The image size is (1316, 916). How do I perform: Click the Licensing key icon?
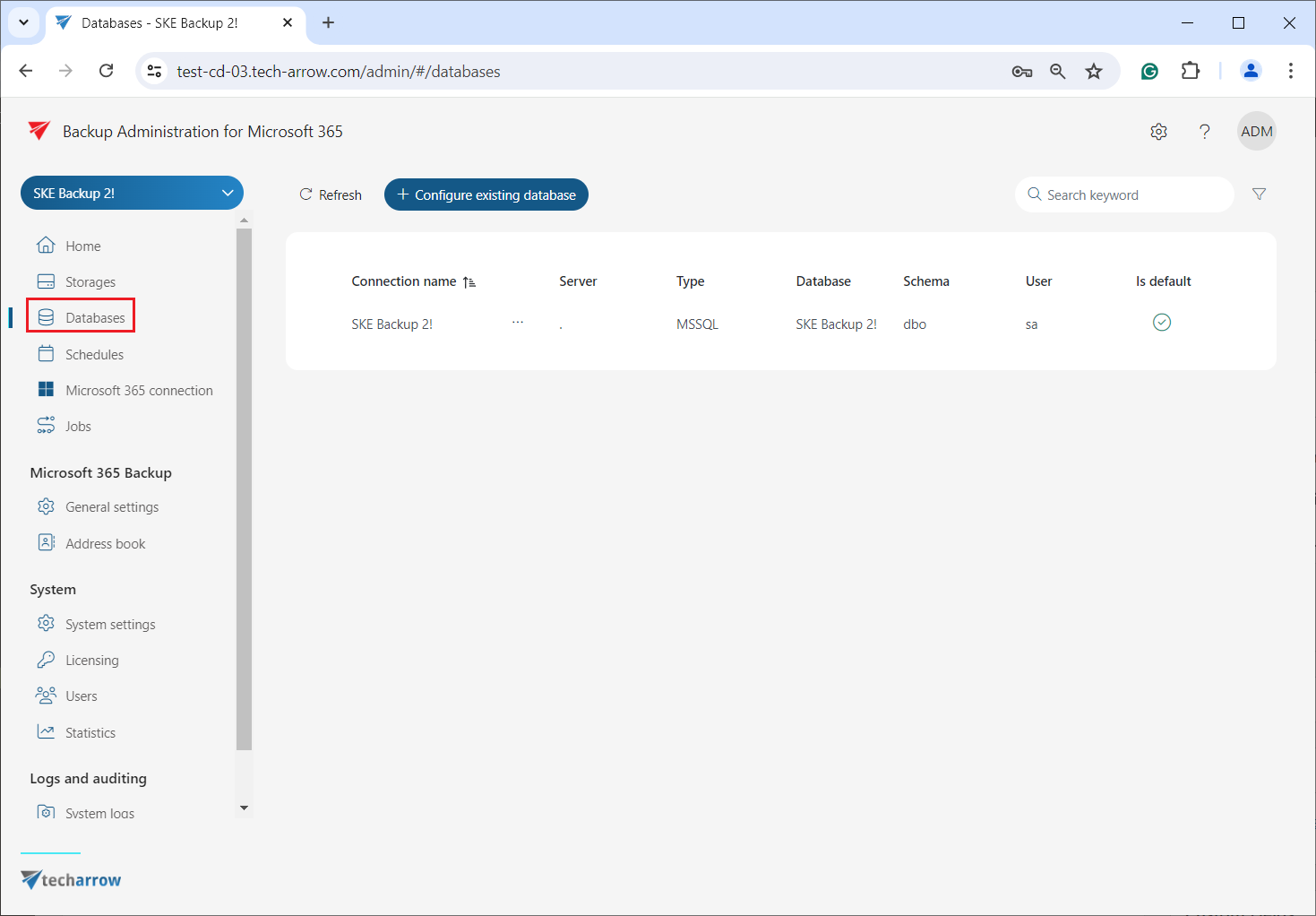coord(46,660)
